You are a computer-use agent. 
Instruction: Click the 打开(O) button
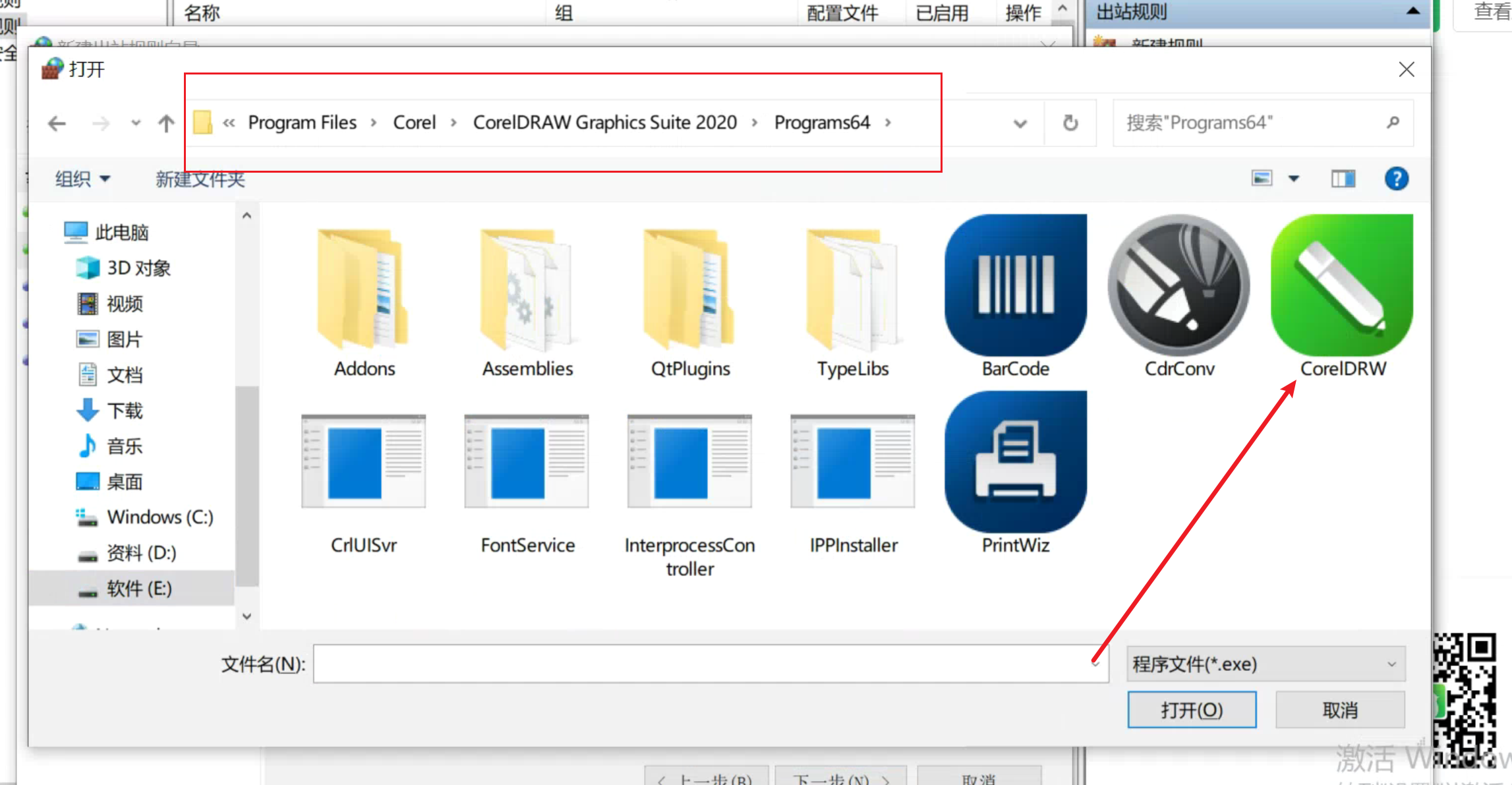(x=1192, y=710)
